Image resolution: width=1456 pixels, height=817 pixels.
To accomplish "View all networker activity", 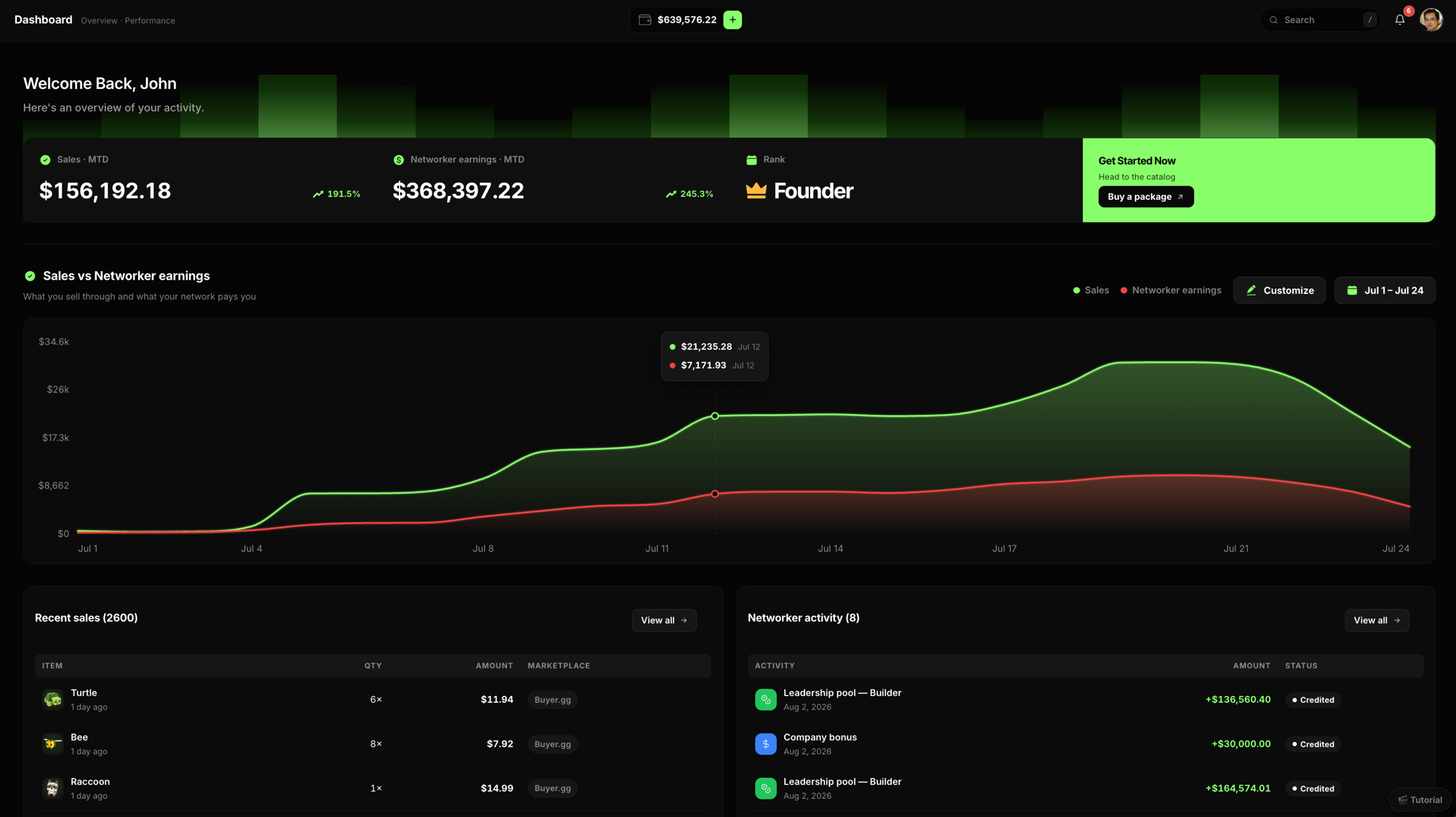I will (1377, 620).
